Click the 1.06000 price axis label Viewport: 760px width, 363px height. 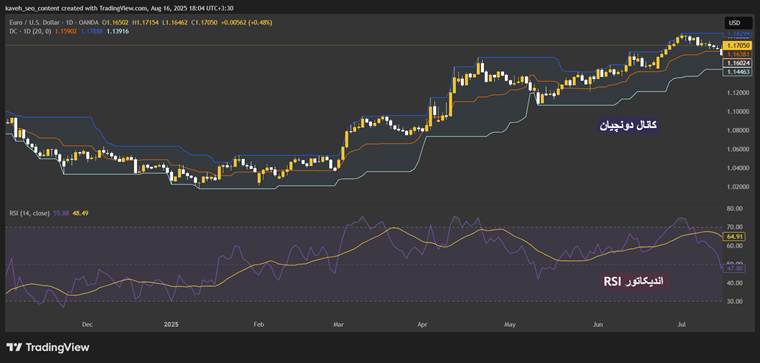[739, 149]
